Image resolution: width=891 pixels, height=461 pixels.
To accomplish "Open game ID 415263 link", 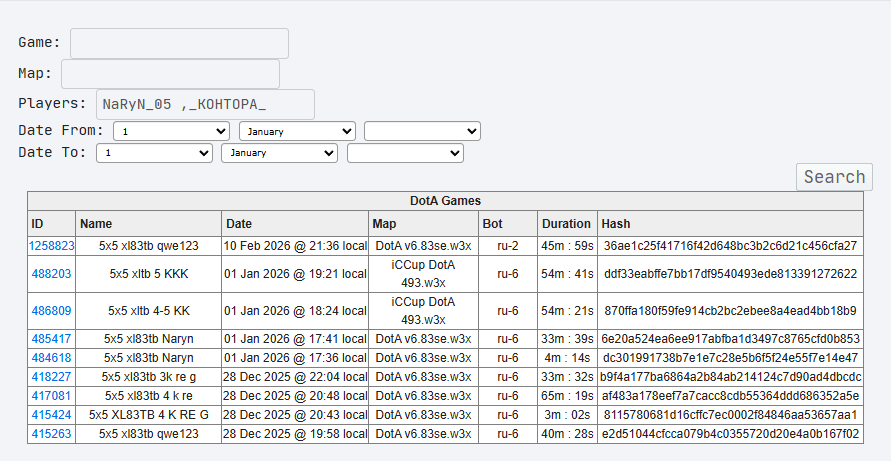I will [x=52, y=434].
